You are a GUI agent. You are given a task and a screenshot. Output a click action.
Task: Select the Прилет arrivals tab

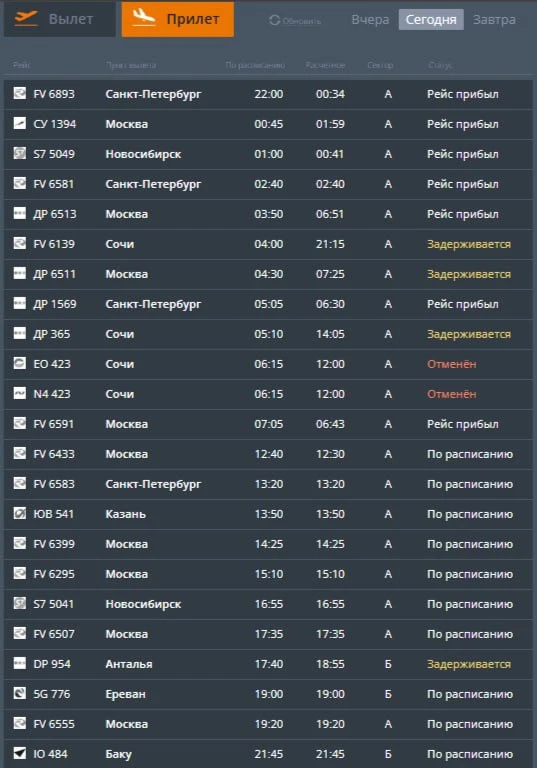pos(177,19)
